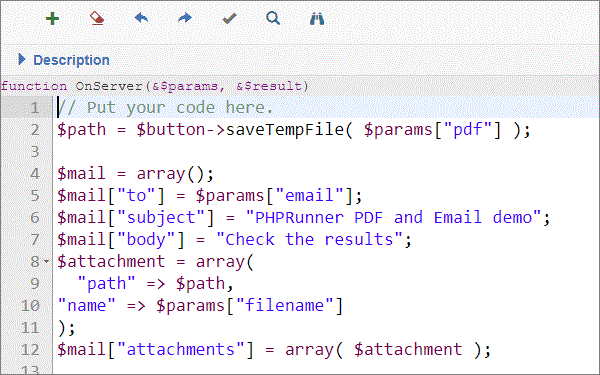This screenshot has height=375, width=600.
Task: Click the "PHPRunner PDF and Email demo" string
Action: pyautogui.click(x=394, y=218)
